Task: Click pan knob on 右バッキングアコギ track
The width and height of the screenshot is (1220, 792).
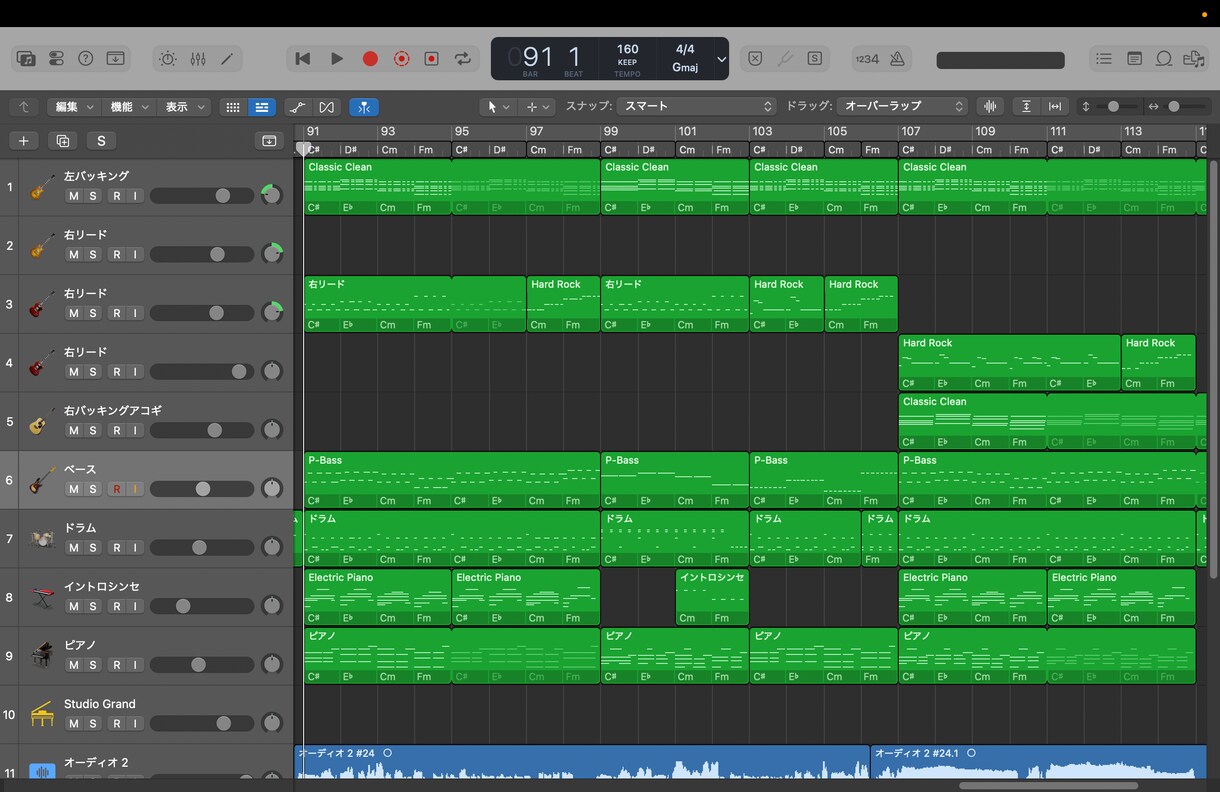Action: 271,430
